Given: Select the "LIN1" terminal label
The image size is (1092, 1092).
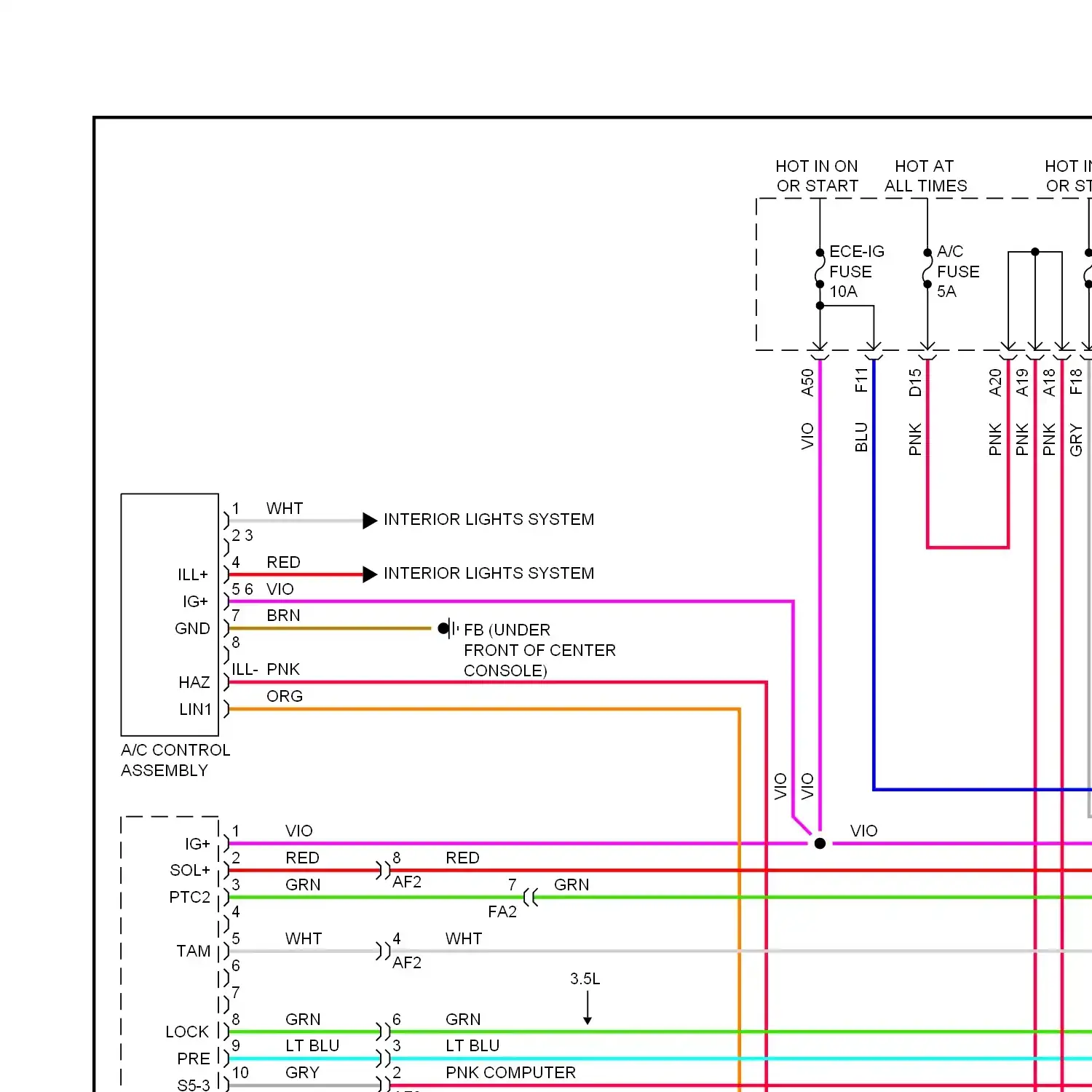Looking at the screenshot, I should (195, 709).
